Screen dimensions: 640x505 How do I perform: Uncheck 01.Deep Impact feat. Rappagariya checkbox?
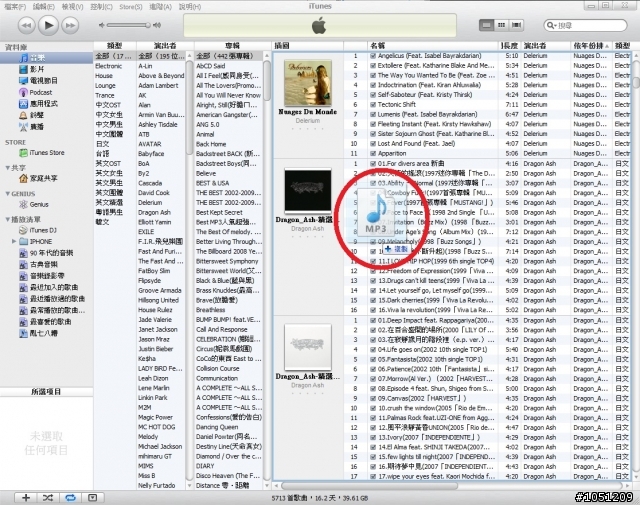[373, 320]
